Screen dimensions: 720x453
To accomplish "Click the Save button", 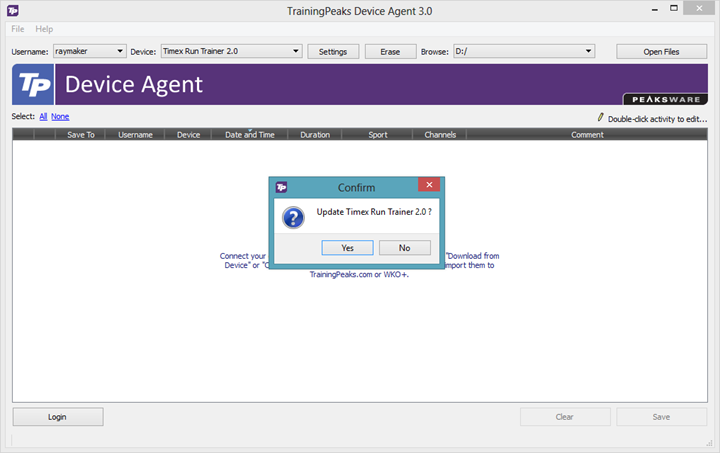I will (661, 417).
